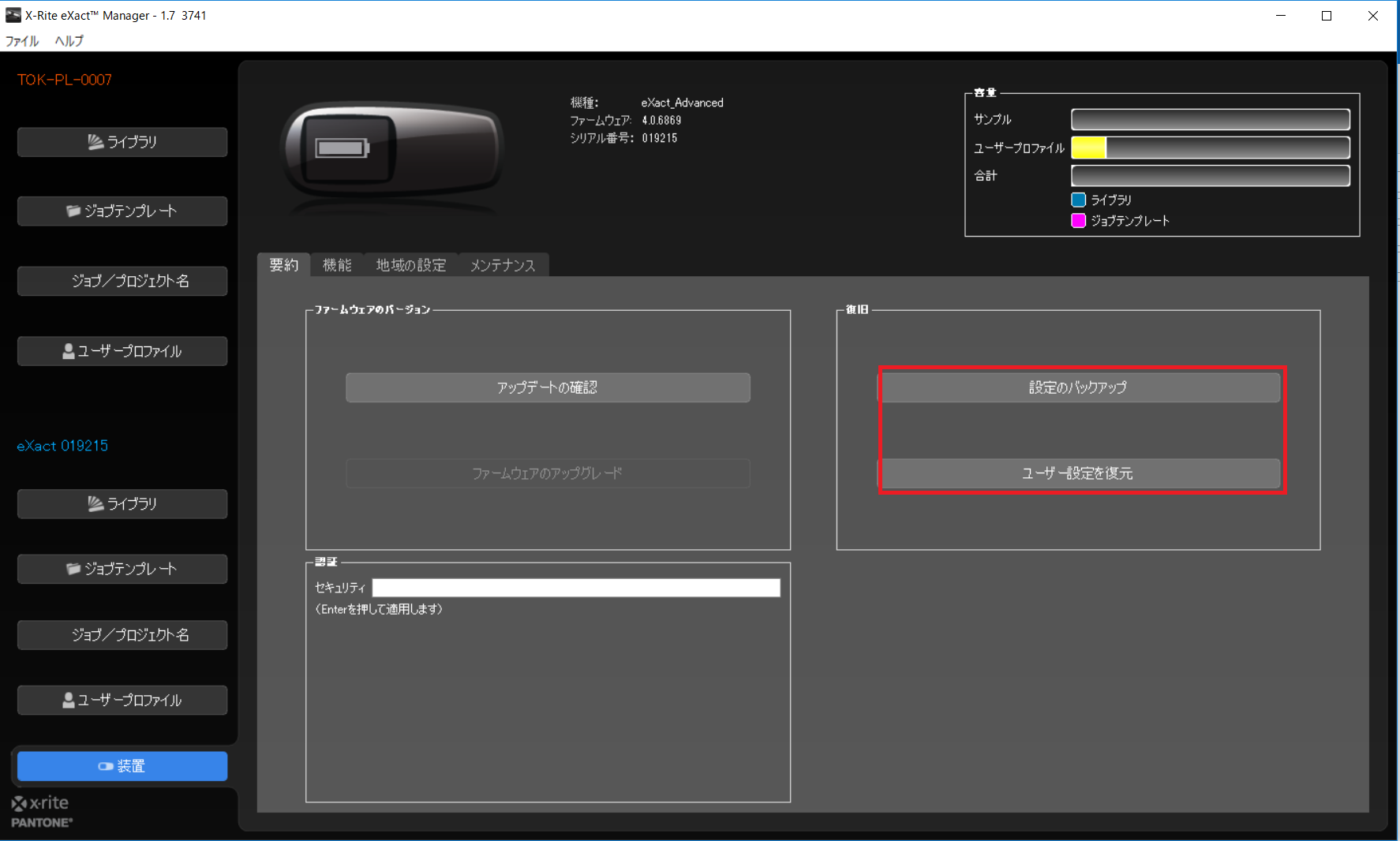Click 設定のバックアップ button
The image size is (1400, 841).
pos(1079,387)
